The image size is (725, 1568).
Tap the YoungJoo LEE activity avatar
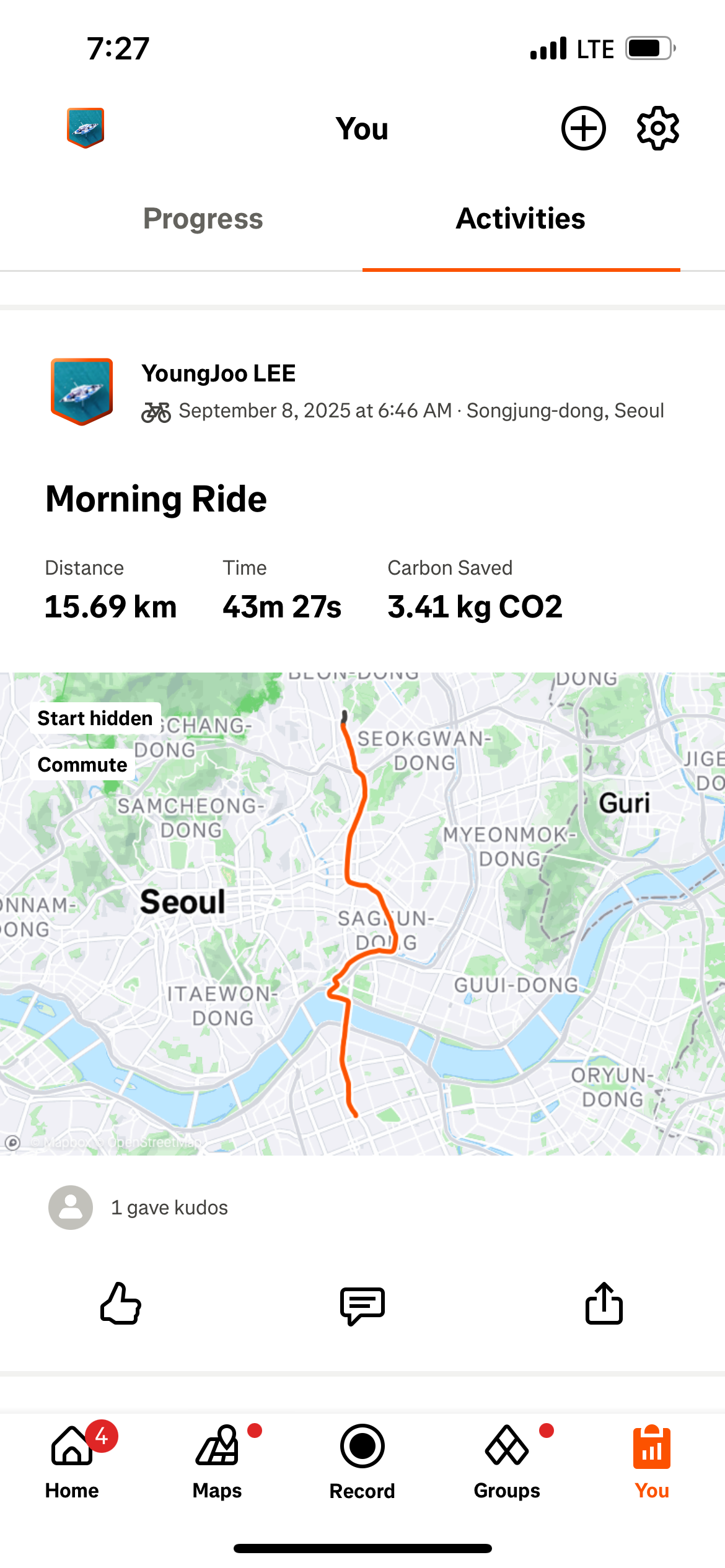(82, 391)
